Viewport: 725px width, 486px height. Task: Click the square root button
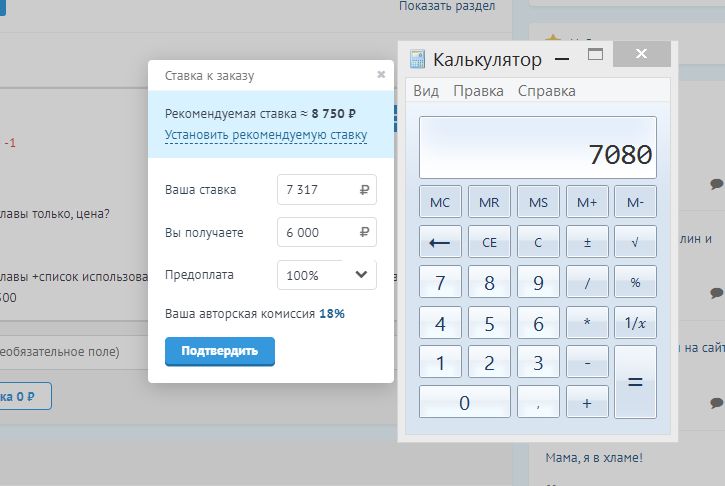[635, 241]
